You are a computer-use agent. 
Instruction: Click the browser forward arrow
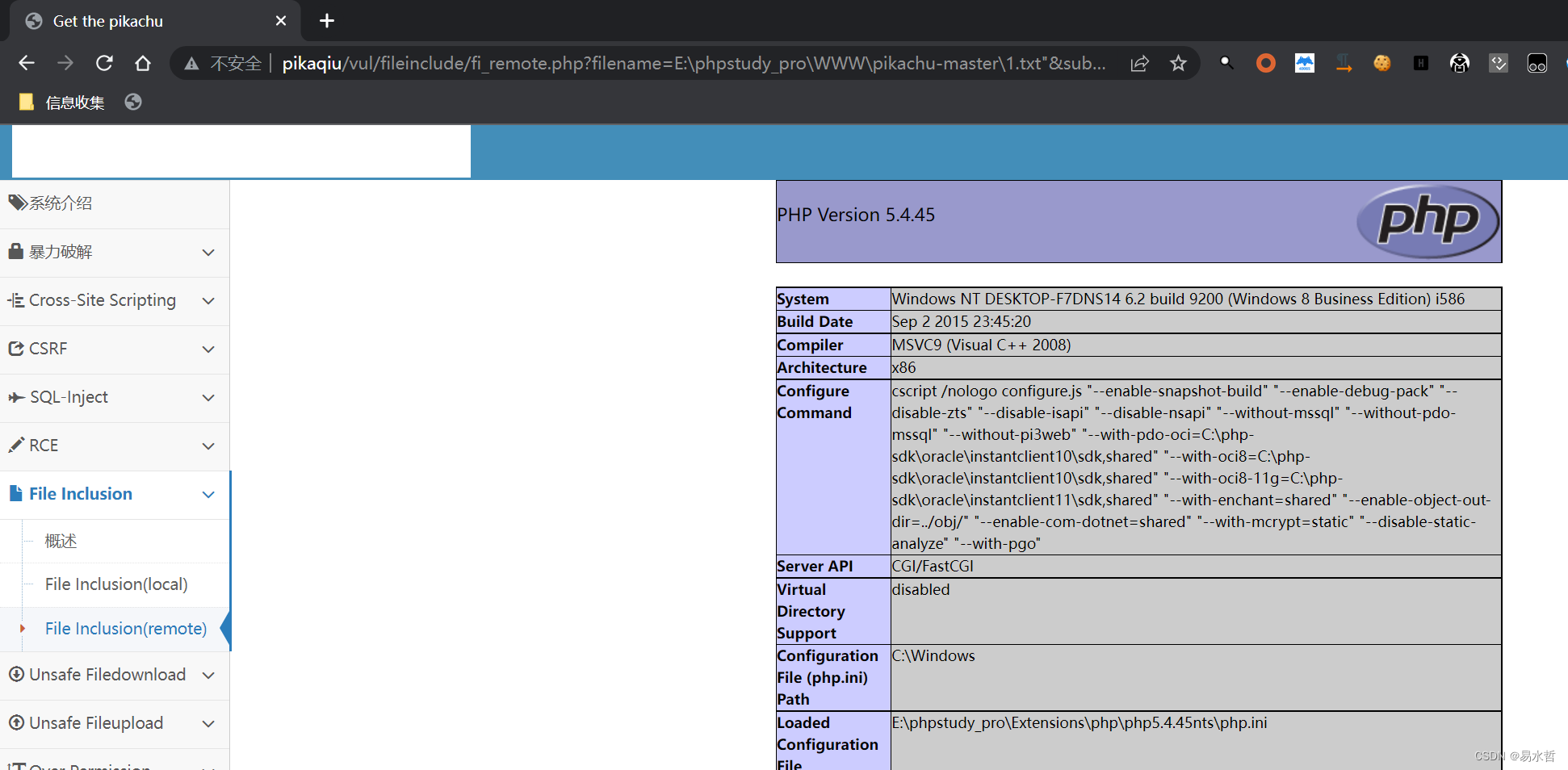click(65, 63)
